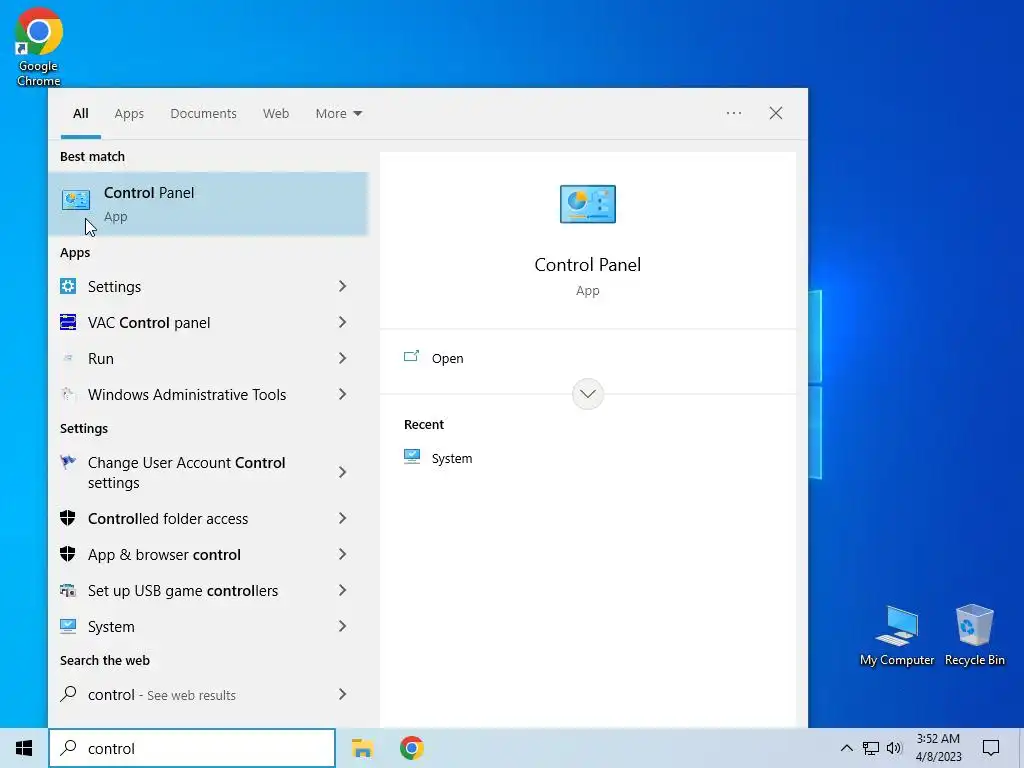Expand more actions chevron in preview pane
This screenshot has height=768, width=1024.
pyautogui.click(x=588, y=394)
